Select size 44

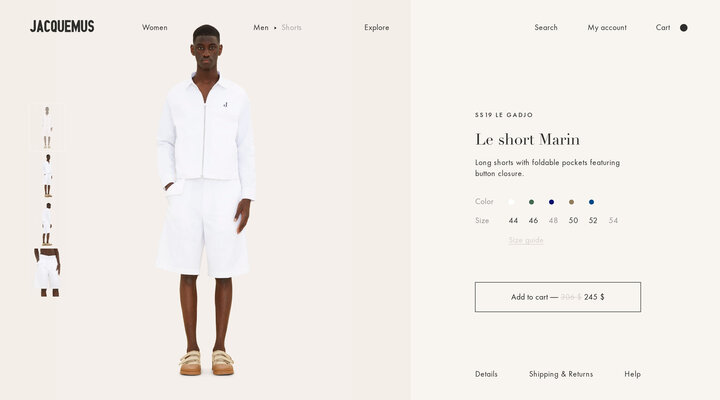[x=513, y=220]
